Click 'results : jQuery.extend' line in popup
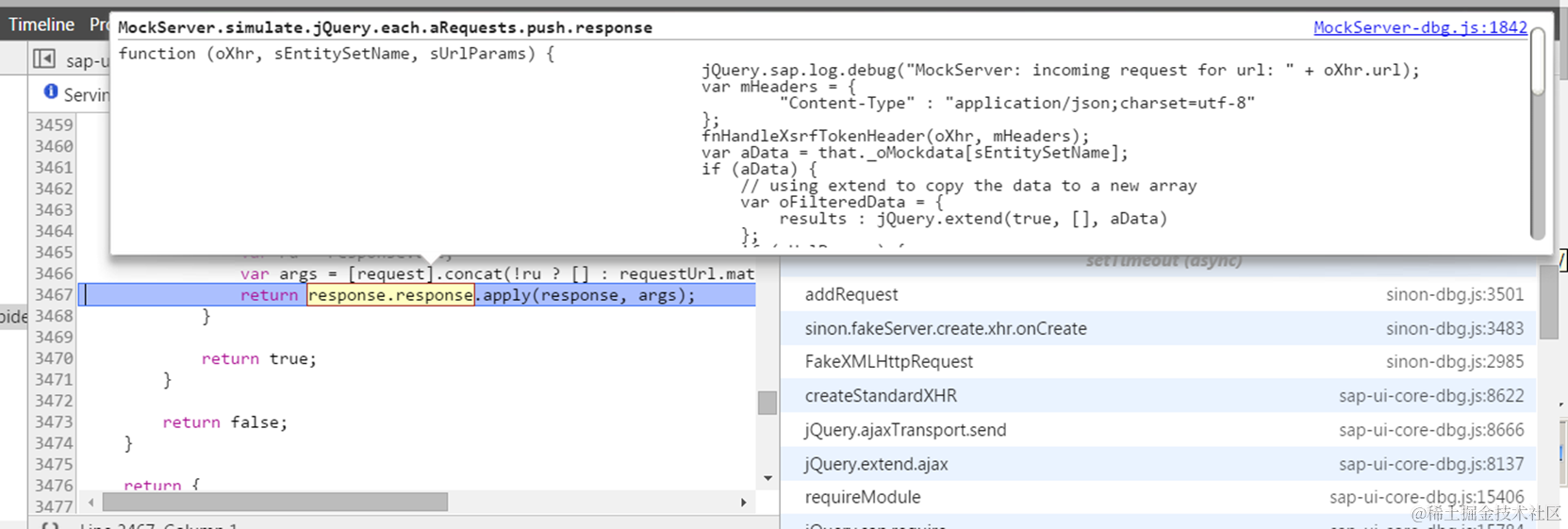Screen dimensions: 1568x529 click(x=973, y=218)
